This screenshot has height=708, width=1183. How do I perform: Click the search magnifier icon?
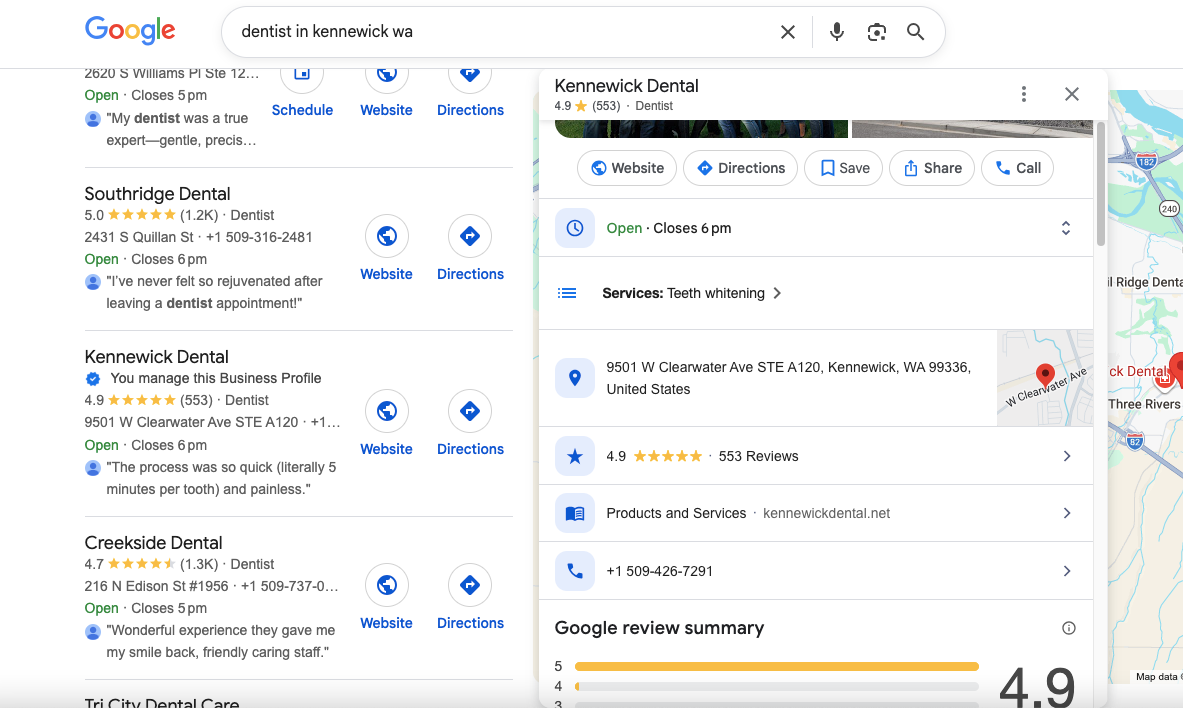(x=915, y=32)
